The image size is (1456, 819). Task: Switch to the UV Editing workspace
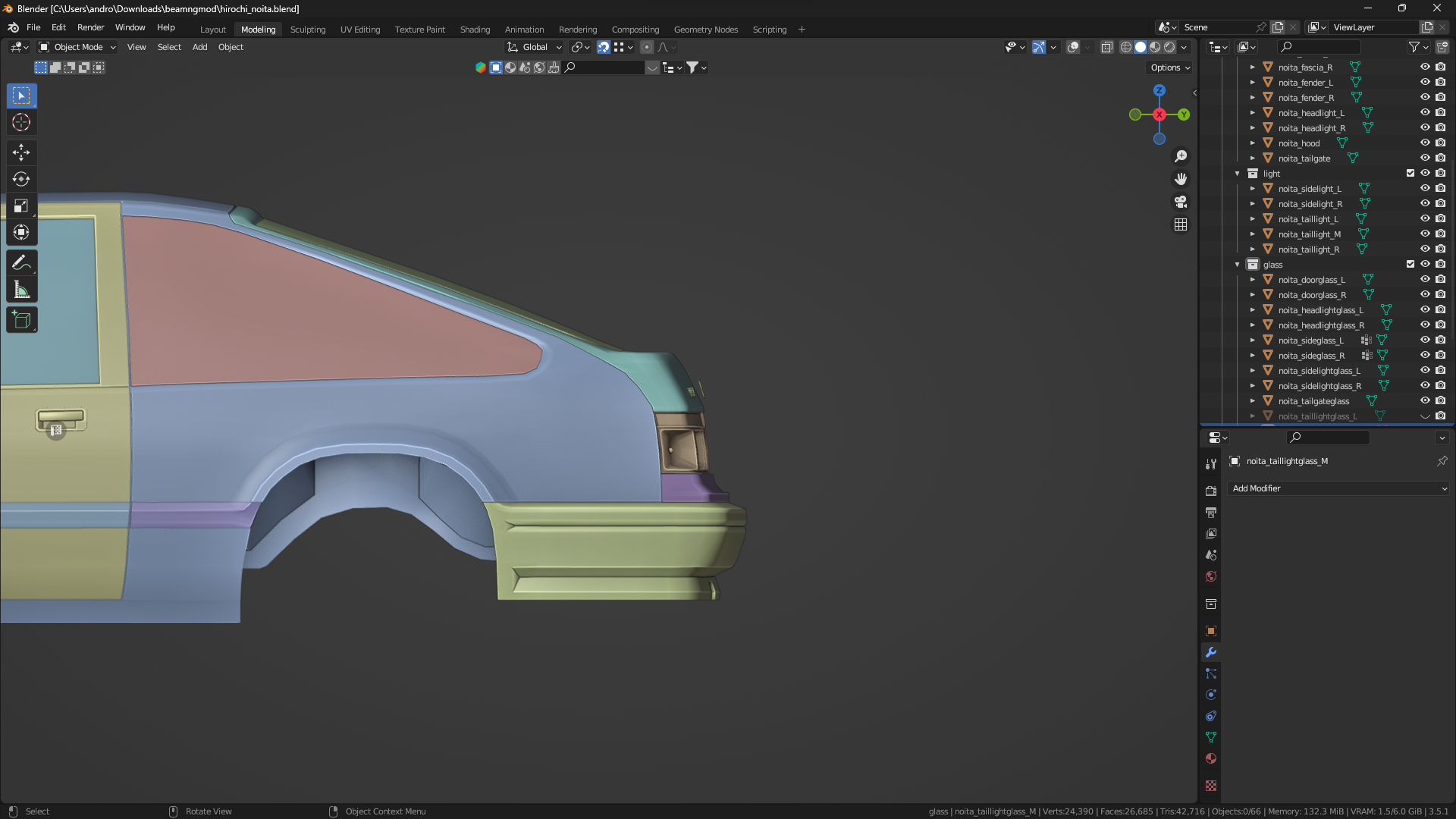pyautogui.click(x=360, y=30)
